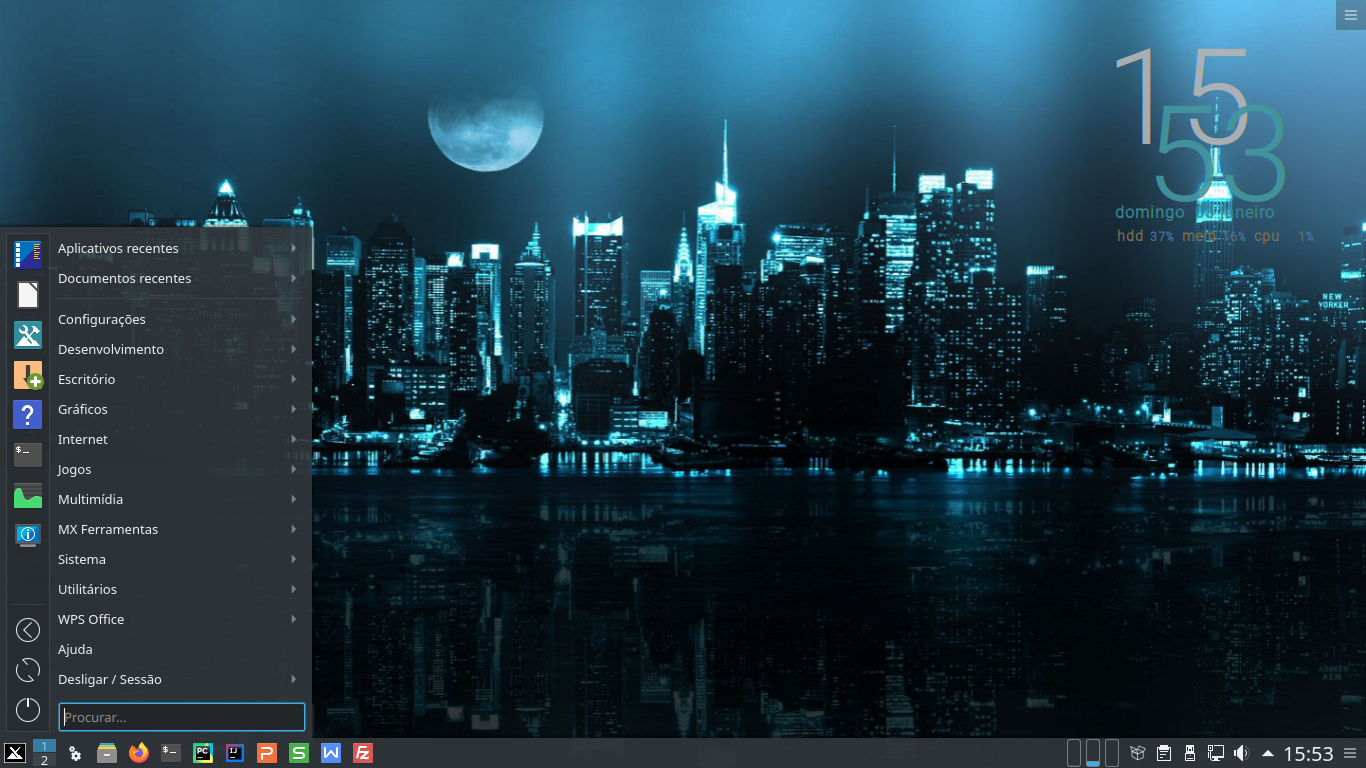The image size is (1366, 768).
Task: Switch to virtual desktop 2
Action: point(44,761)
